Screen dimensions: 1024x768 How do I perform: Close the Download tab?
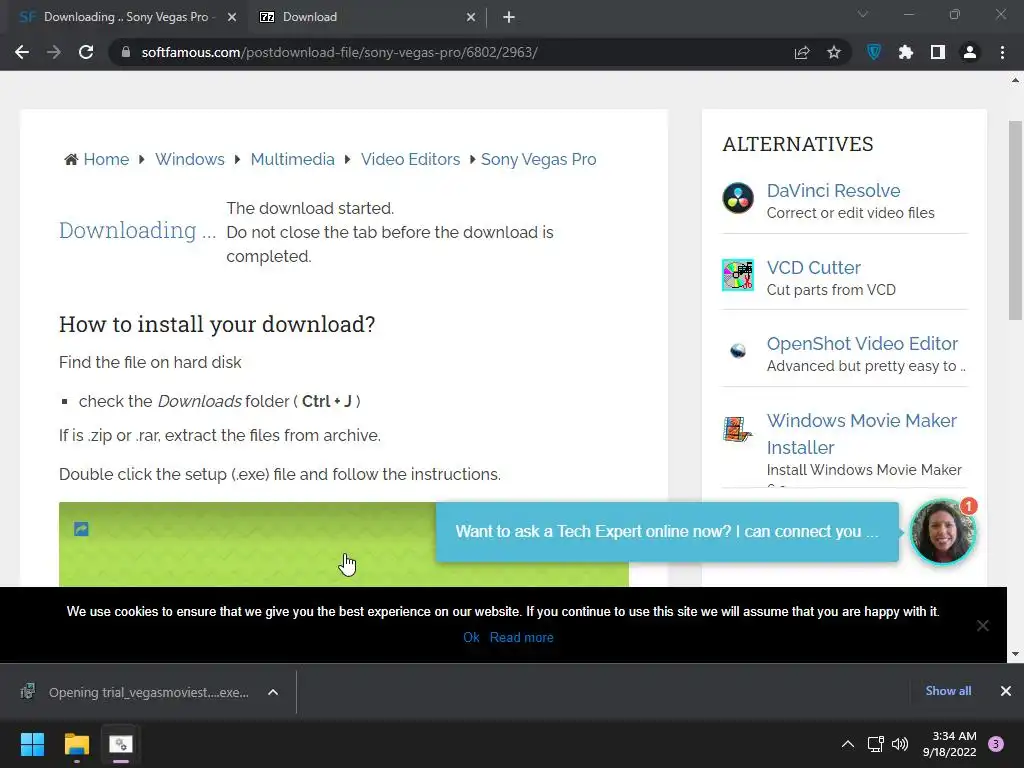coord(471,17)
